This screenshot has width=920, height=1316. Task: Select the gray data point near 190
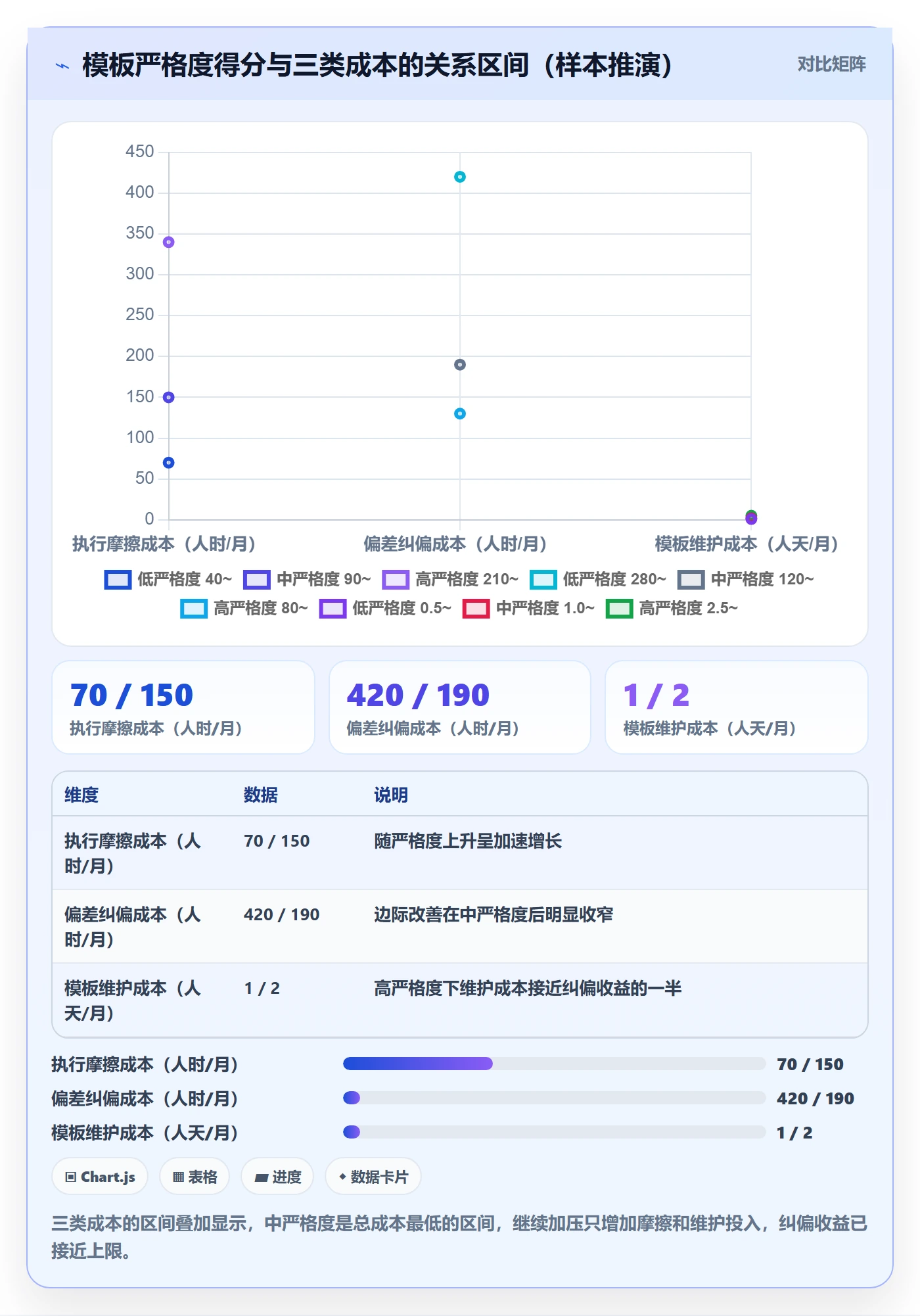click(460, 365)
